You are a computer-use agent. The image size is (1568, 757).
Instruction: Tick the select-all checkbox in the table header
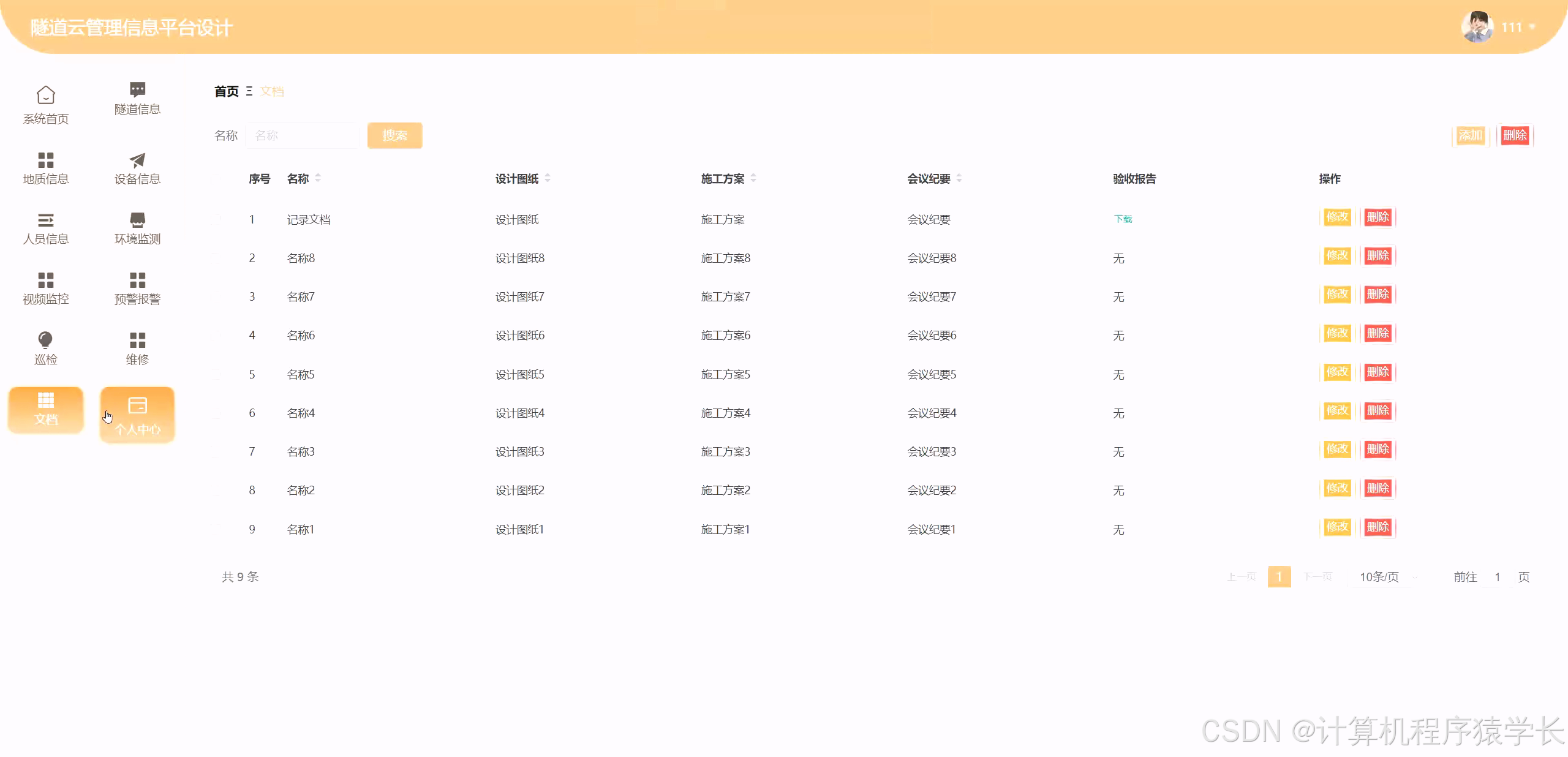217,179
